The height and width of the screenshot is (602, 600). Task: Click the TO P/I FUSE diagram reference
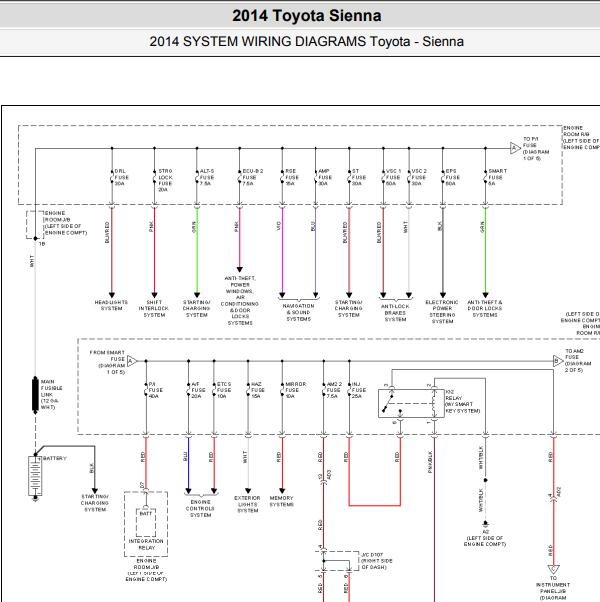coord(536,148)
